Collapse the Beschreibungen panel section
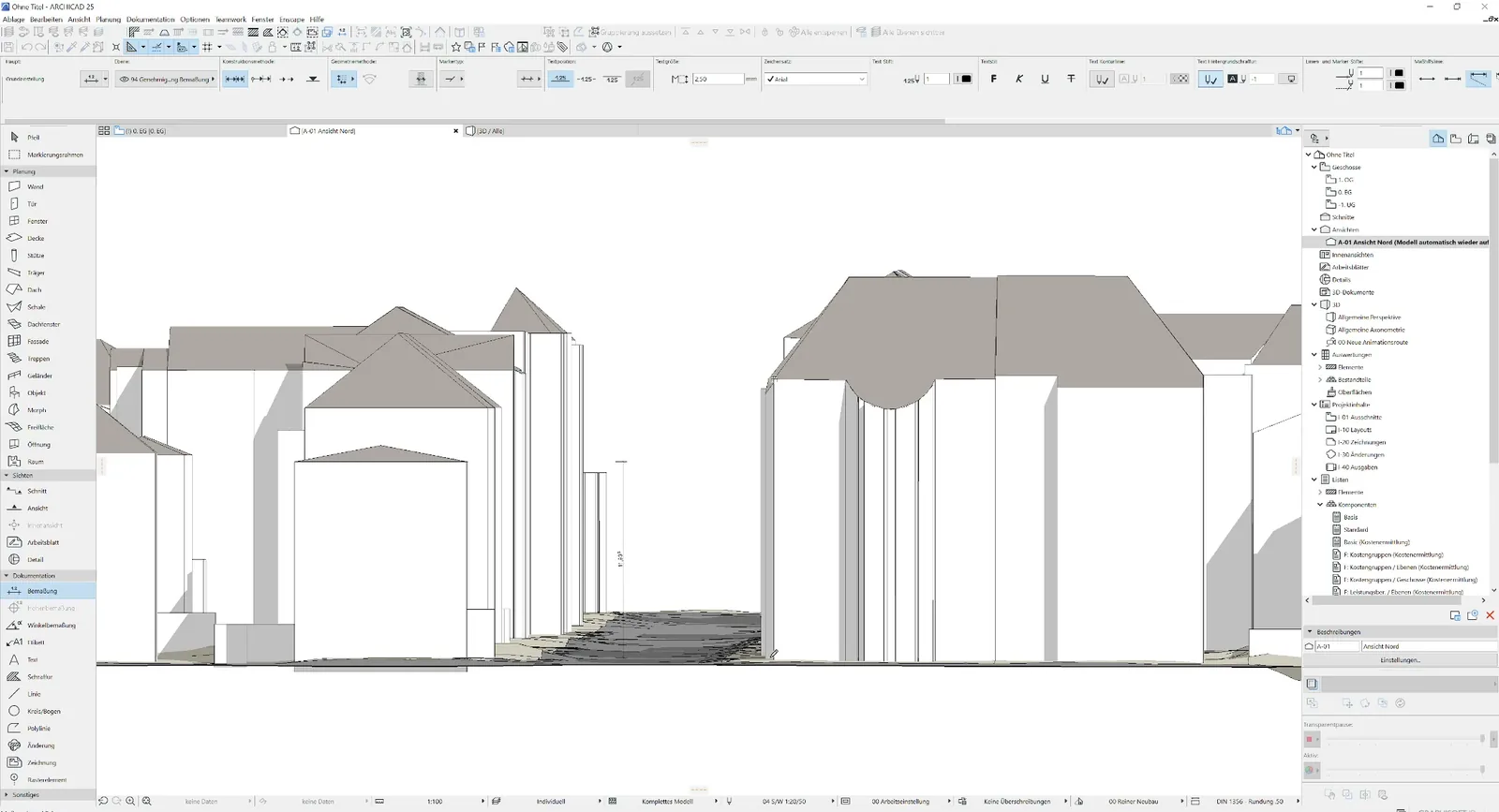Image resolution: width=1499 pixels, height=812 pixels. point(1310,631)
